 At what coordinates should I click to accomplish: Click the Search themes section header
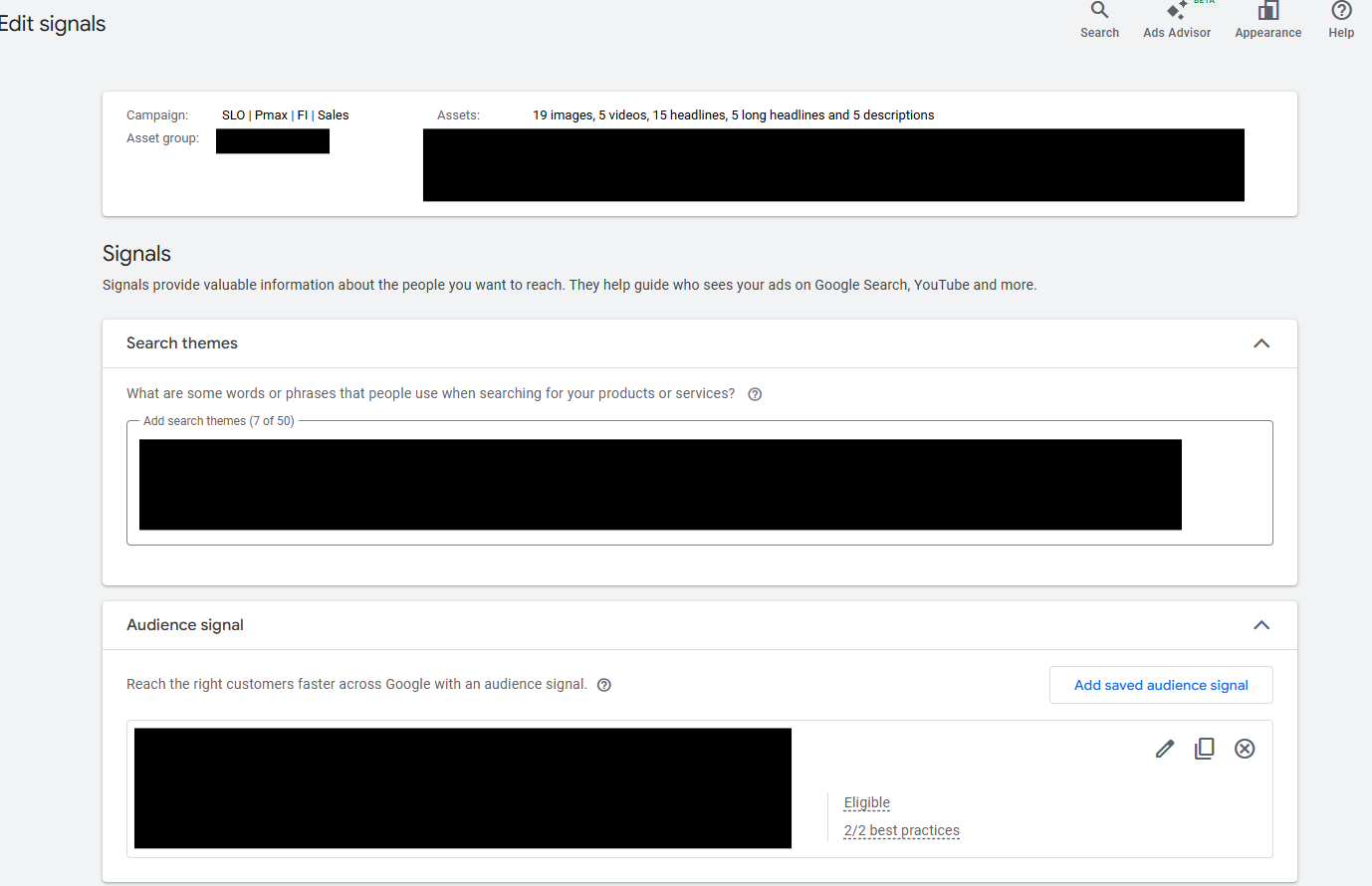[x=700, y=343]
